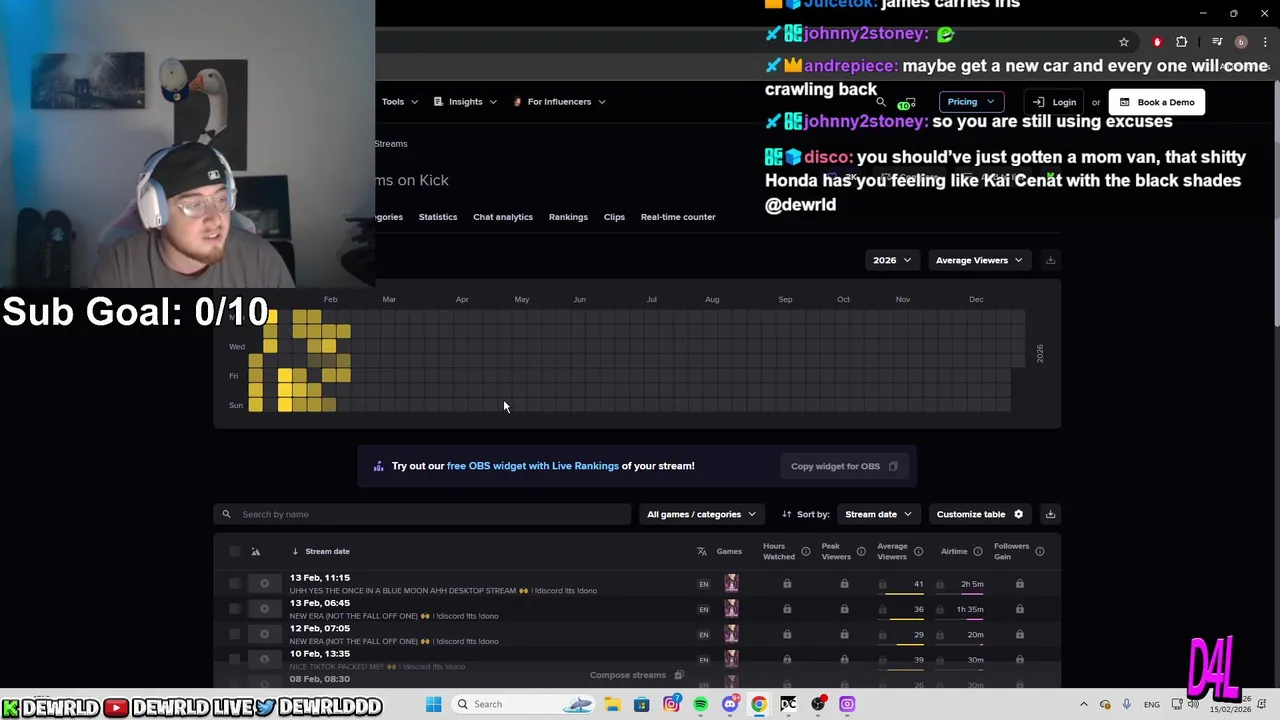
Task: Download the stream table with export icon
Action: [x=1050, y=514]
